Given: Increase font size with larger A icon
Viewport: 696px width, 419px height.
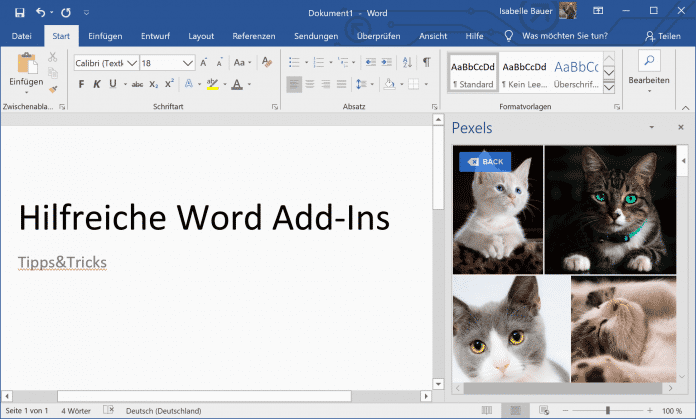Looking at the screenshot, I should pyautogui.click(x=204, y=62).
